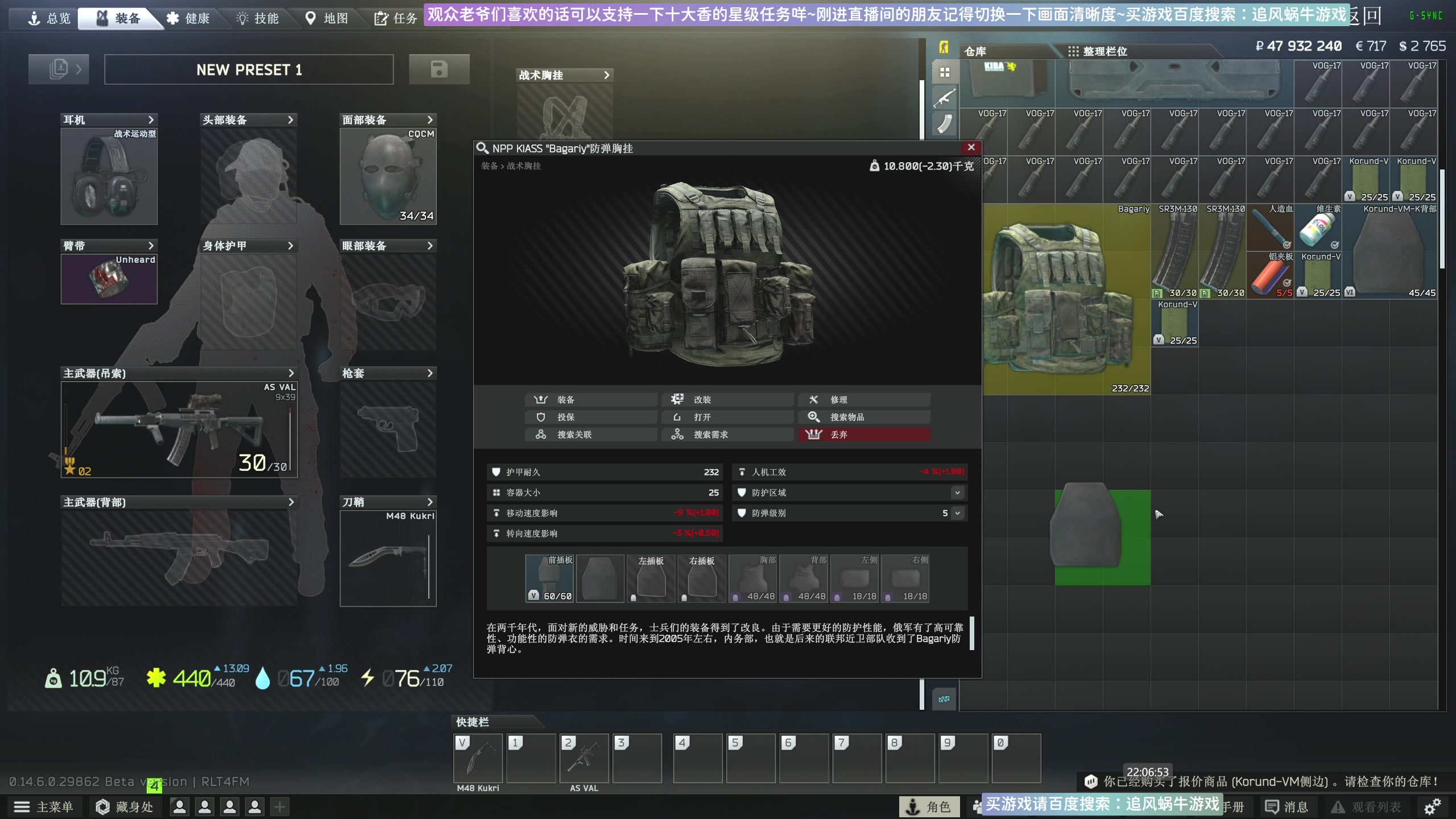Expand the 面部装备 face cover slot arrow
Screen dimensions: 1456x819
[x=430, y=120]
